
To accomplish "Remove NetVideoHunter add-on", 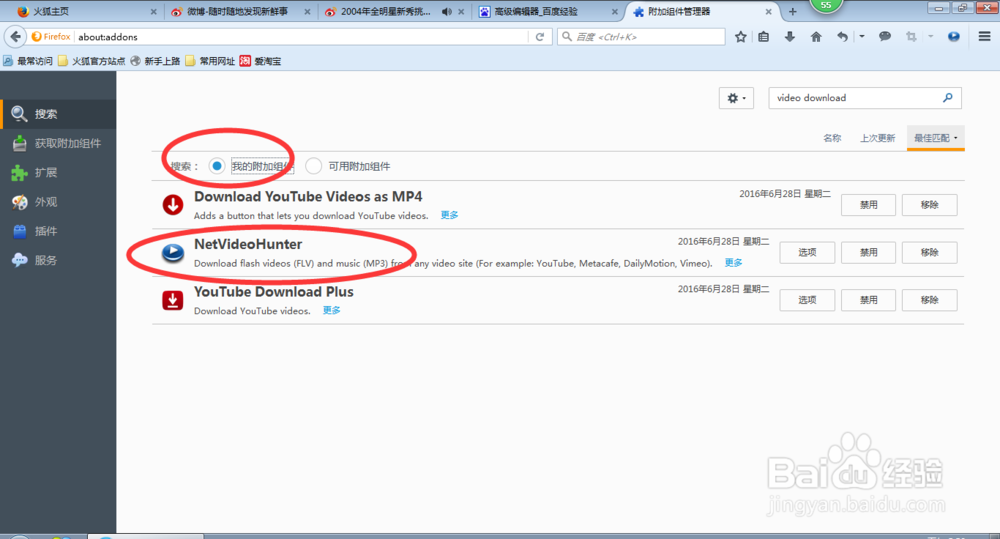I will (929, 253).
